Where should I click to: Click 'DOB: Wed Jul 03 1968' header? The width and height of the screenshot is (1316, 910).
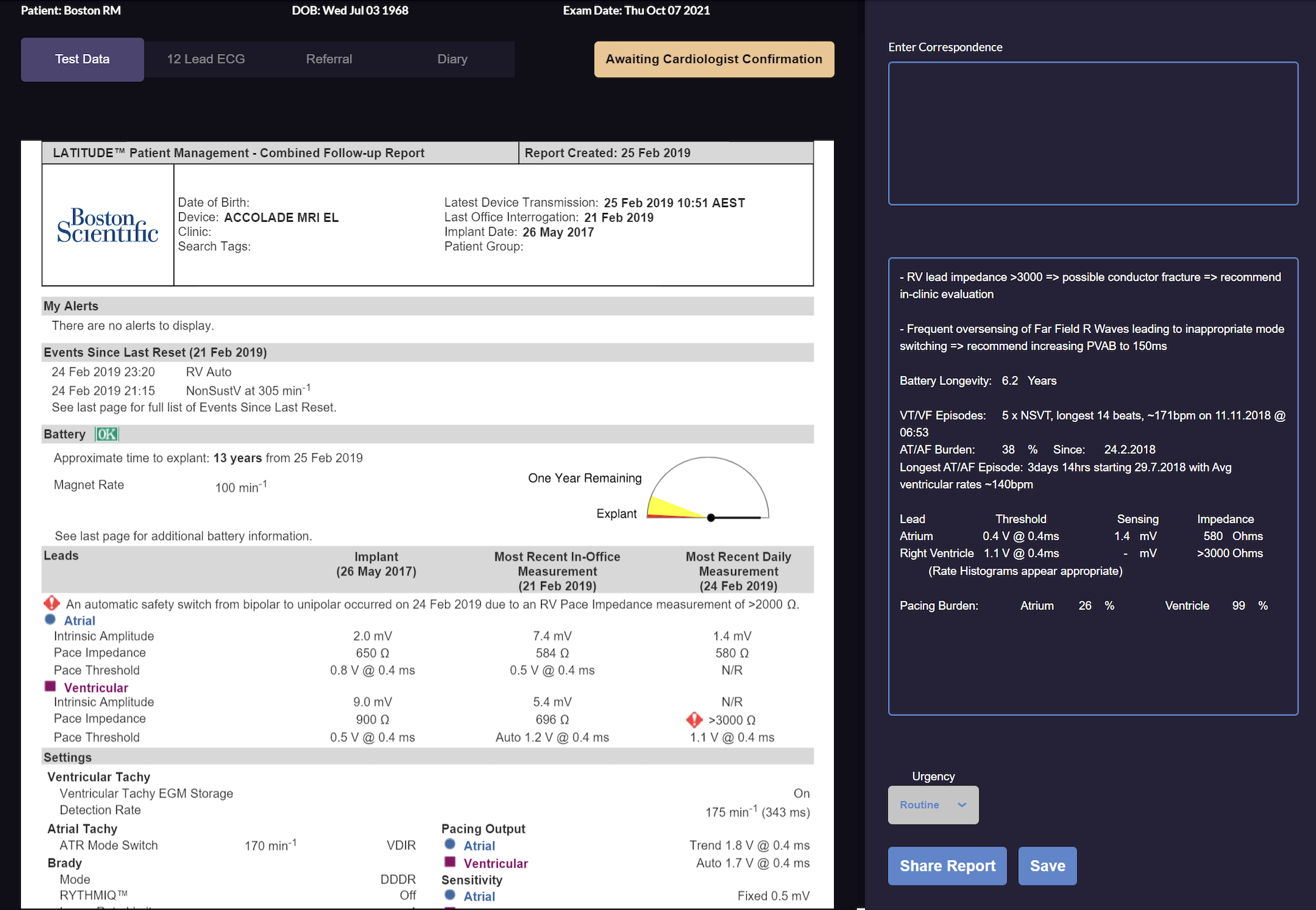click(x=350, y=10)
